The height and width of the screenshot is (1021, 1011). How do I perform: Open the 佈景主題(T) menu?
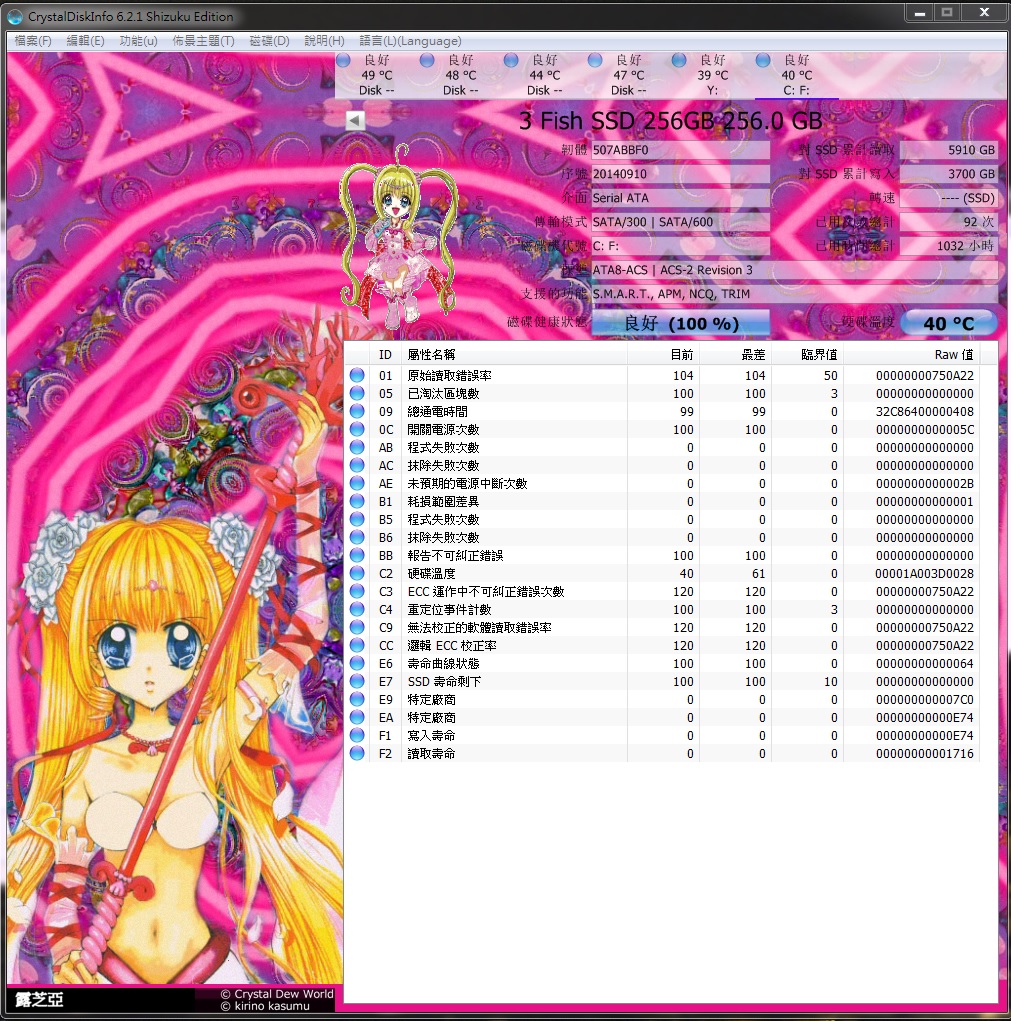point(203,41)
